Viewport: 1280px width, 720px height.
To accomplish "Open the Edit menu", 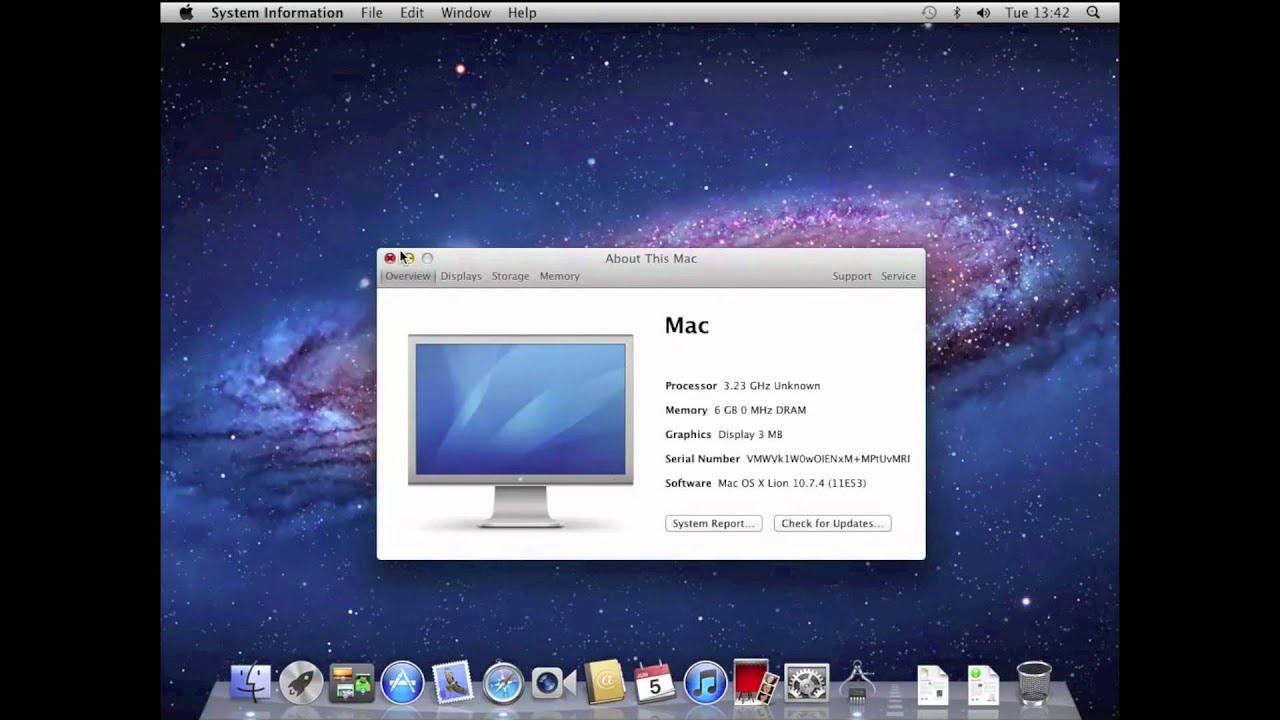I will pos(412,13).
